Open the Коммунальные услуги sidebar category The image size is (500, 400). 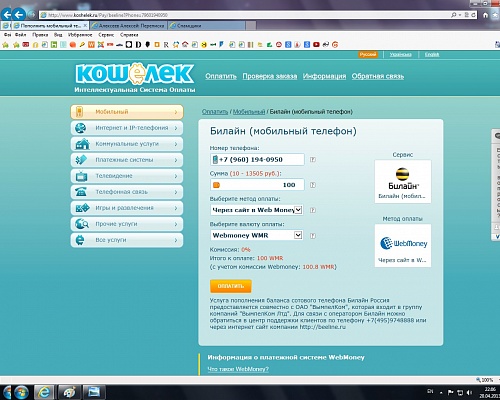pos(127,144)
